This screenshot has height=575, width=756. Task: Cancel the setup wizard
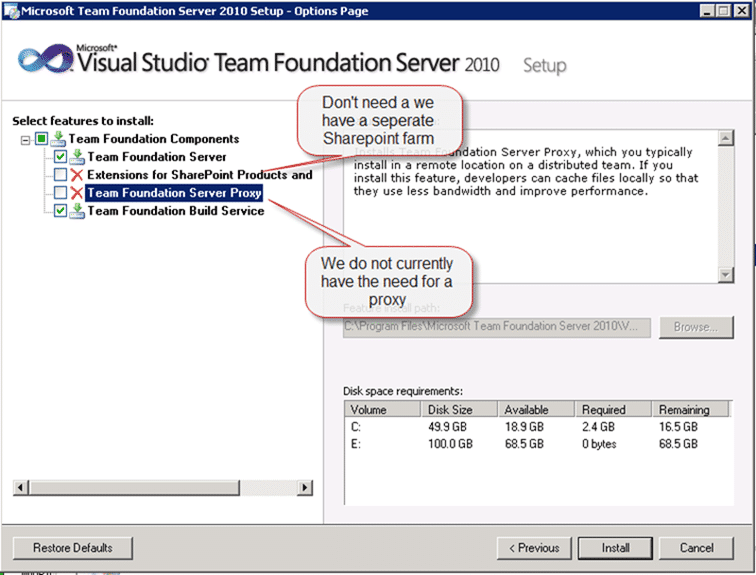pos(696,548)
